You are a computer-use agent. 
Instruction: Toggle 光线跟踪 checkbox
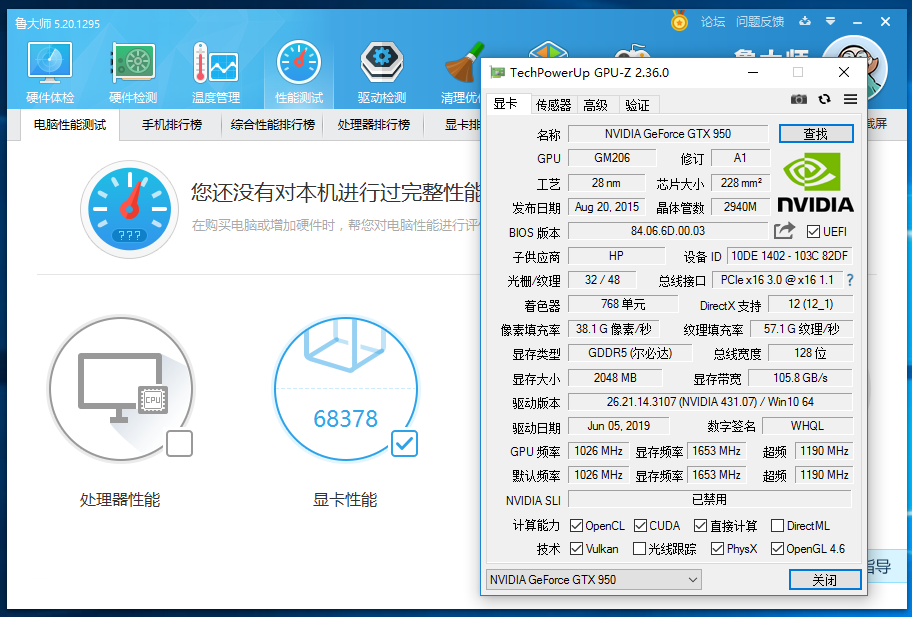coord(639,548)
